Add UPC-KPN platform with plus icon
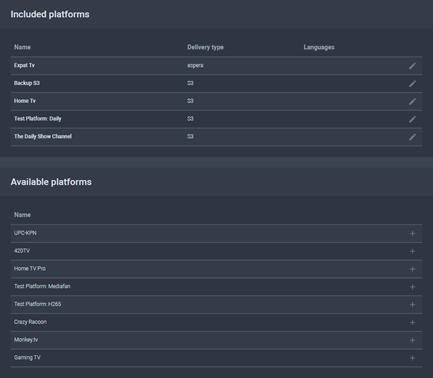Viewport: 433px width, 378px height. 412,234
